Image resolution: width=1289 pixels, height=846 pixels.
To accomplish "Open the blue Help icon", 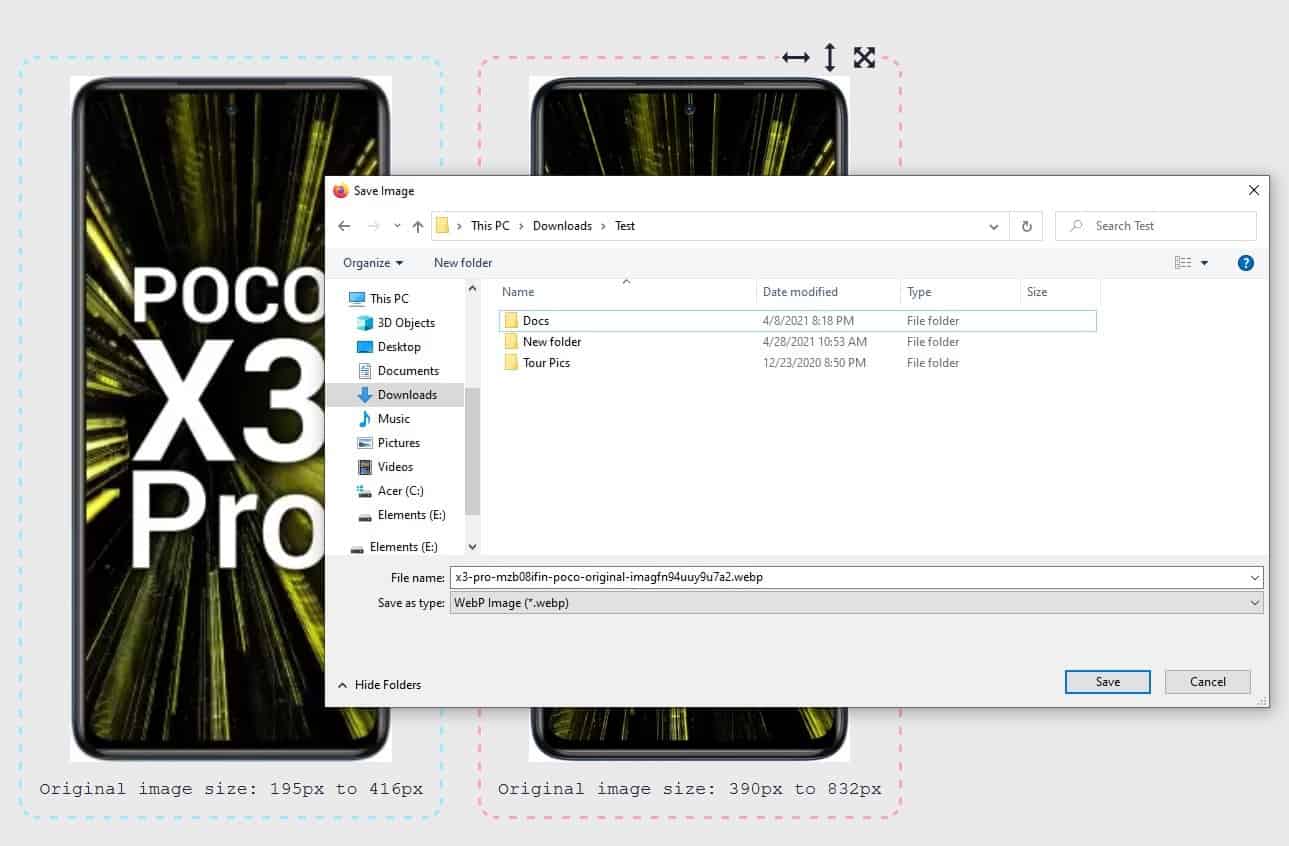I will 1246,263.
